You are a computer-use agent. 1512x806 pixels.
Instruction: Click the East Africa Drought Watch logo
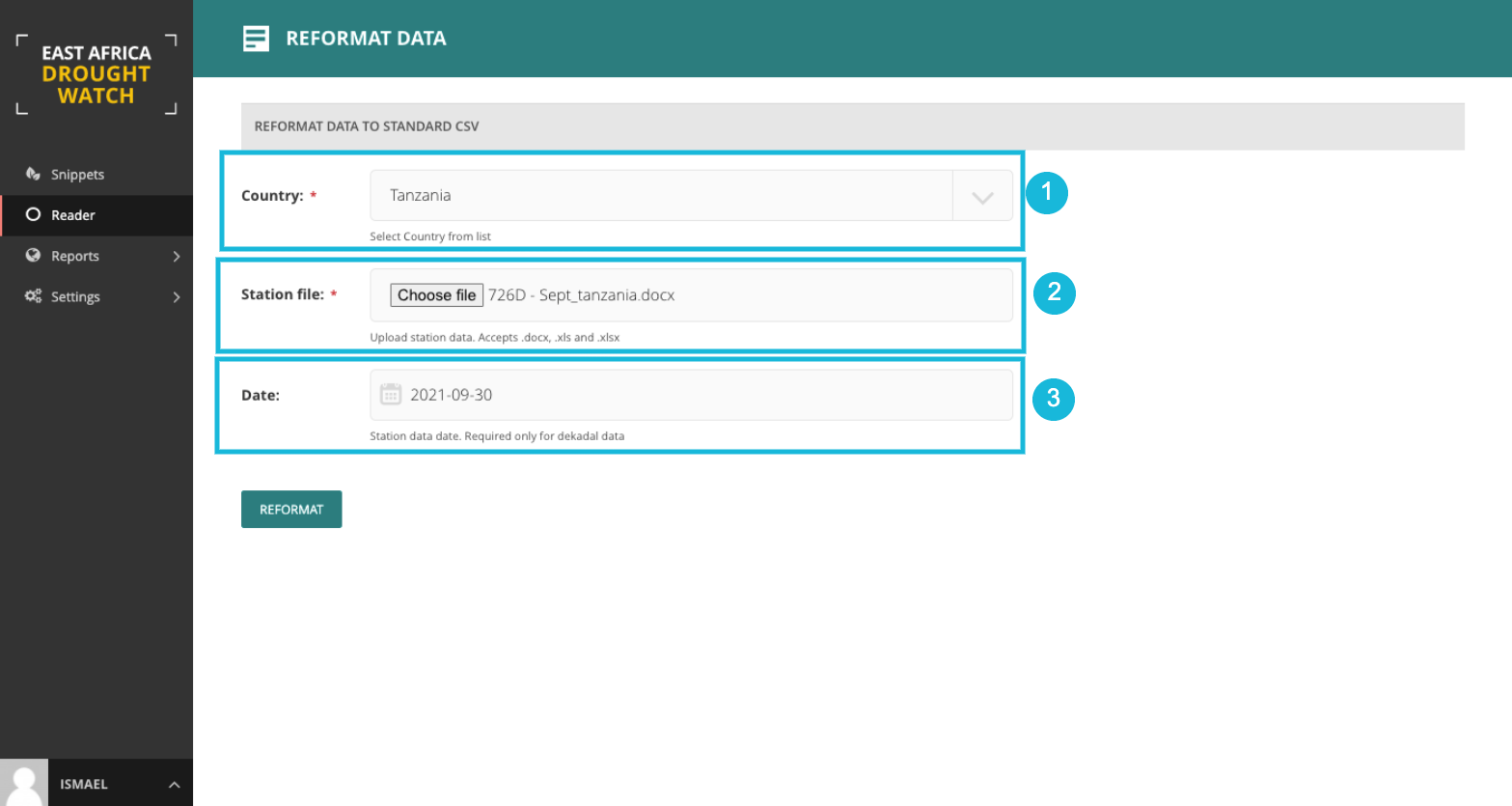pos(96,74)
